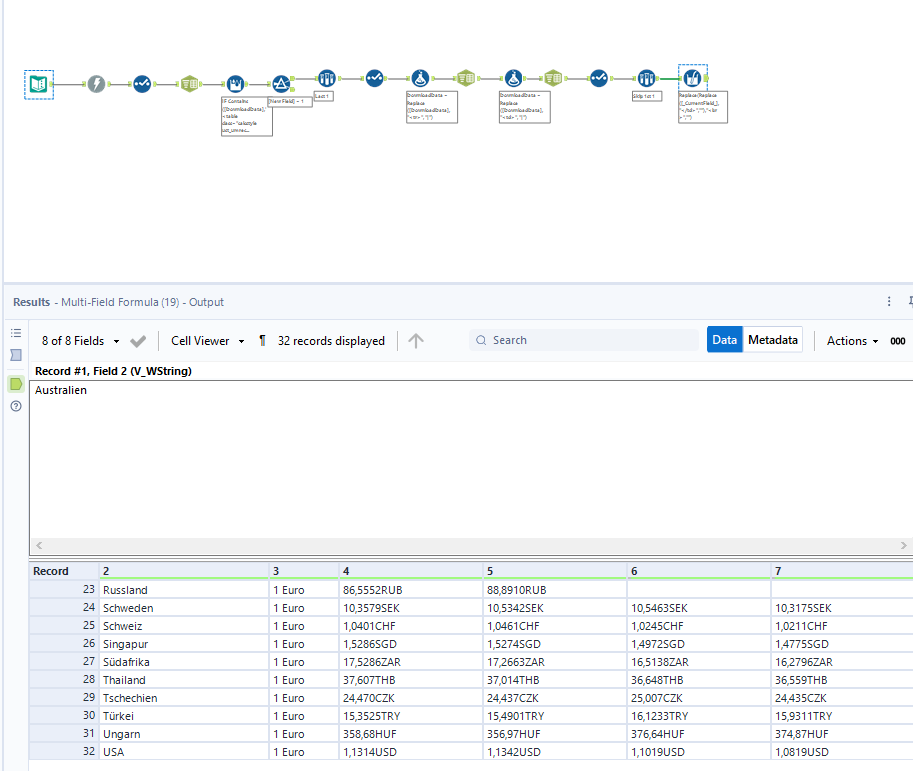Click the Download tool with lightning icon
This screenshot has width=913, height=771.
pos(97,84)
